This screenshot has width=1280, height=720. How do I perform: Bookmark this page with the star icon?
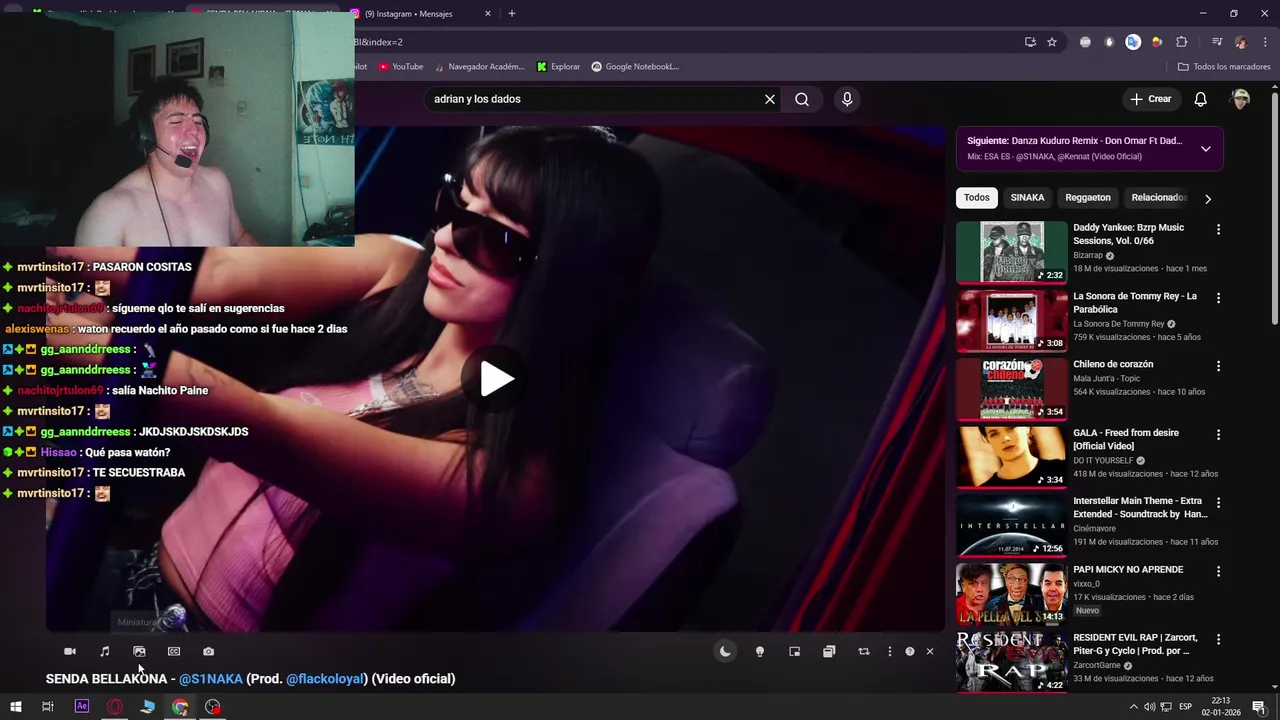[x=1052, y=42]
